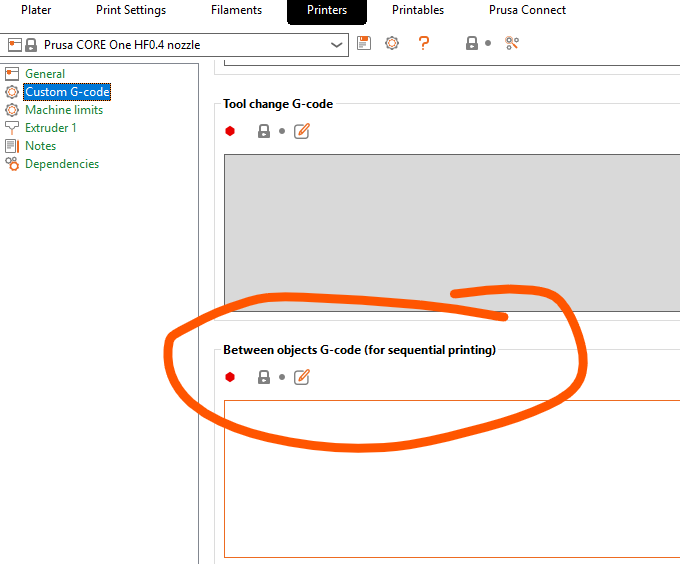Click Tool change G-code red hexagon
The width and height of the screenshot is (680, 564).
pos(230,131)
